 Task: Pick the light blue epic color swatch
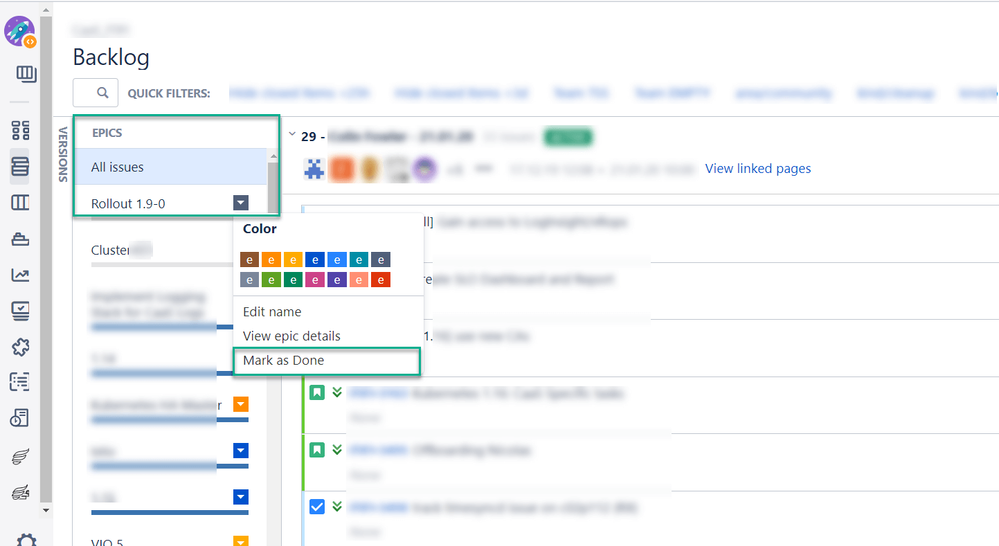coord(337,259)
